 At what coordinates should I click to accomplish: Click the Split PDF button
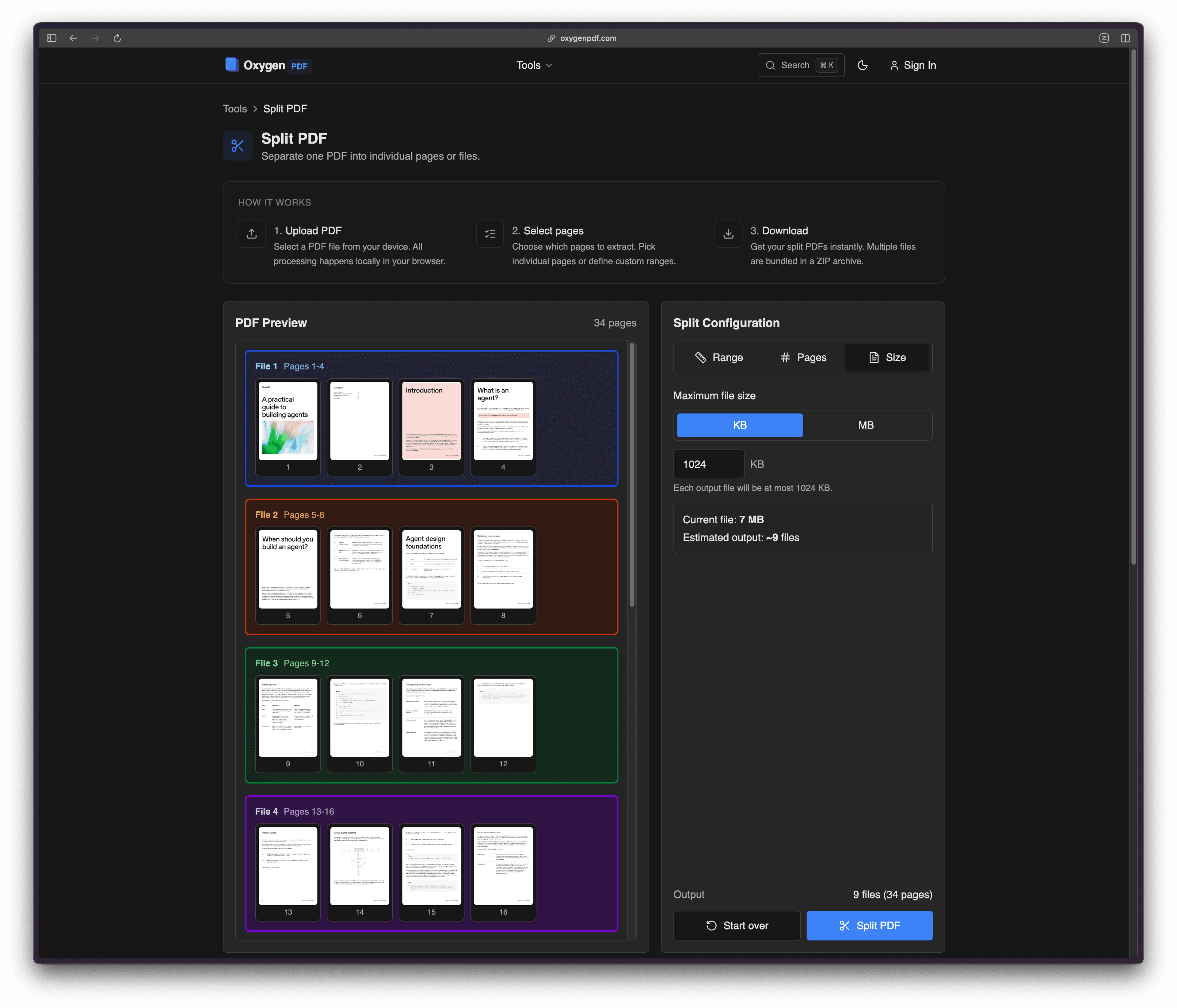869,925
